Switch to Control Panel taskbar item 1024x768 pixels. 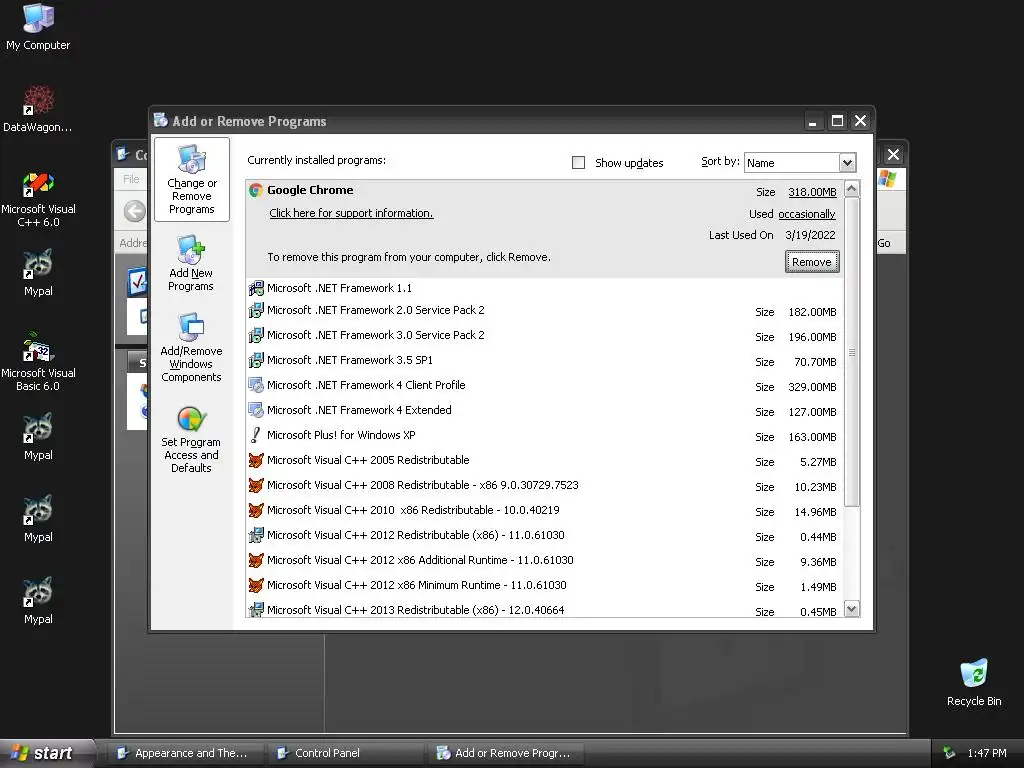[345, 753]
